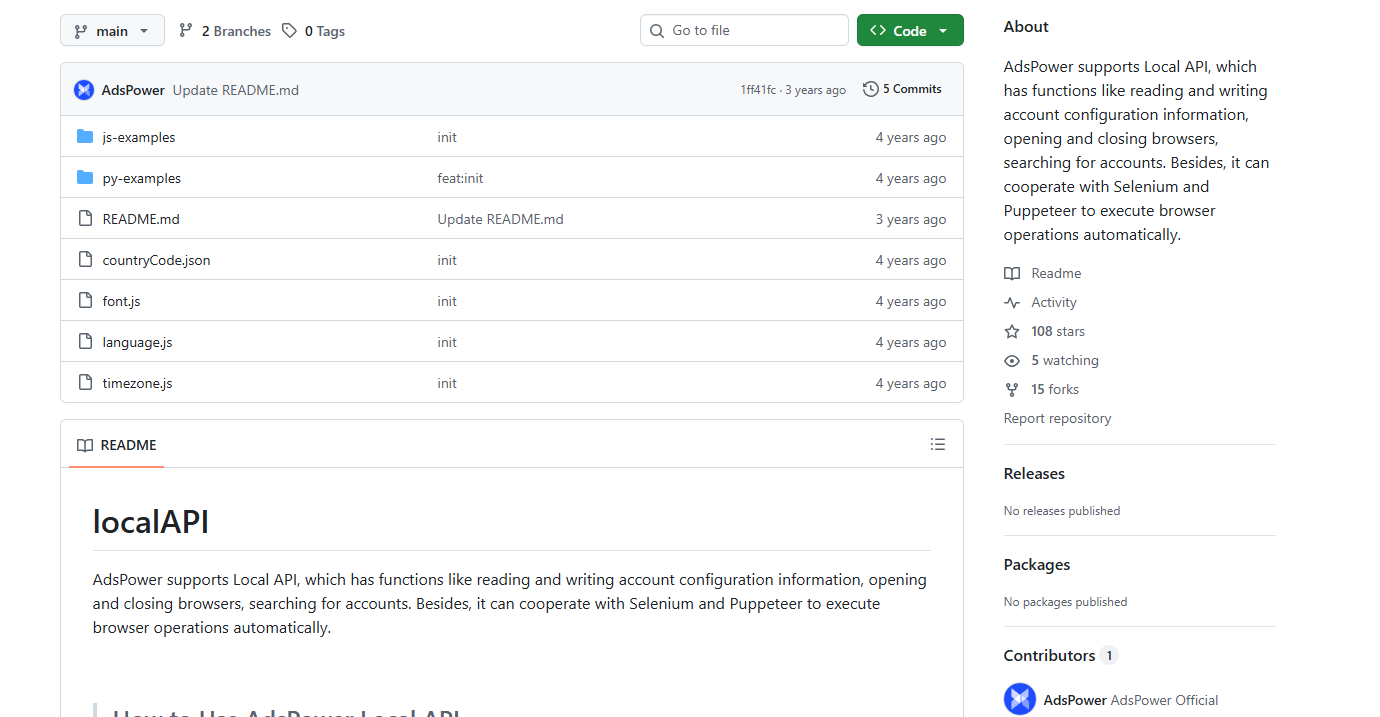1380x717 pixels.
Task: Click the Report repository link
Action: (1057, 418)
